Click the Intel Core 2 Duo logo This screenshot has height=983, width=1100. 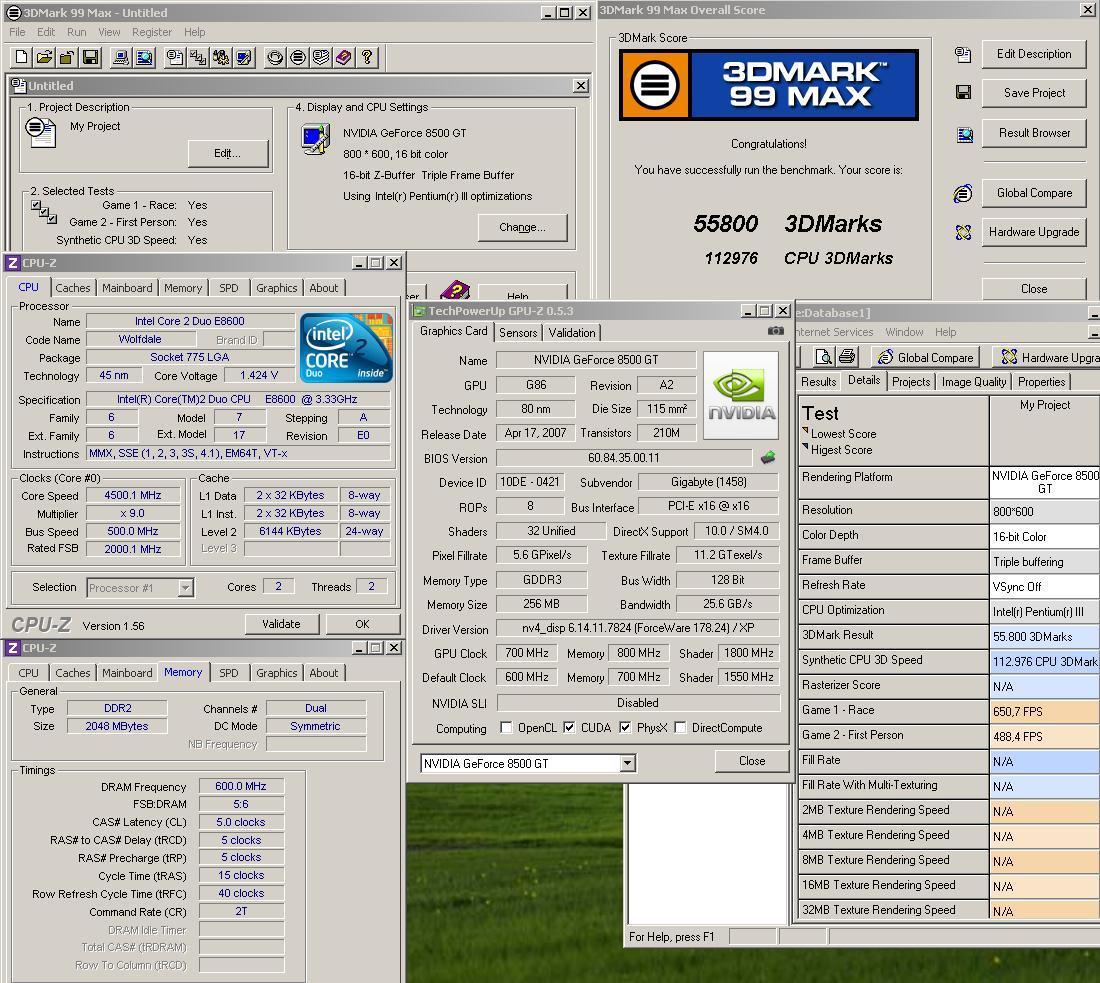tap(346, 348)
